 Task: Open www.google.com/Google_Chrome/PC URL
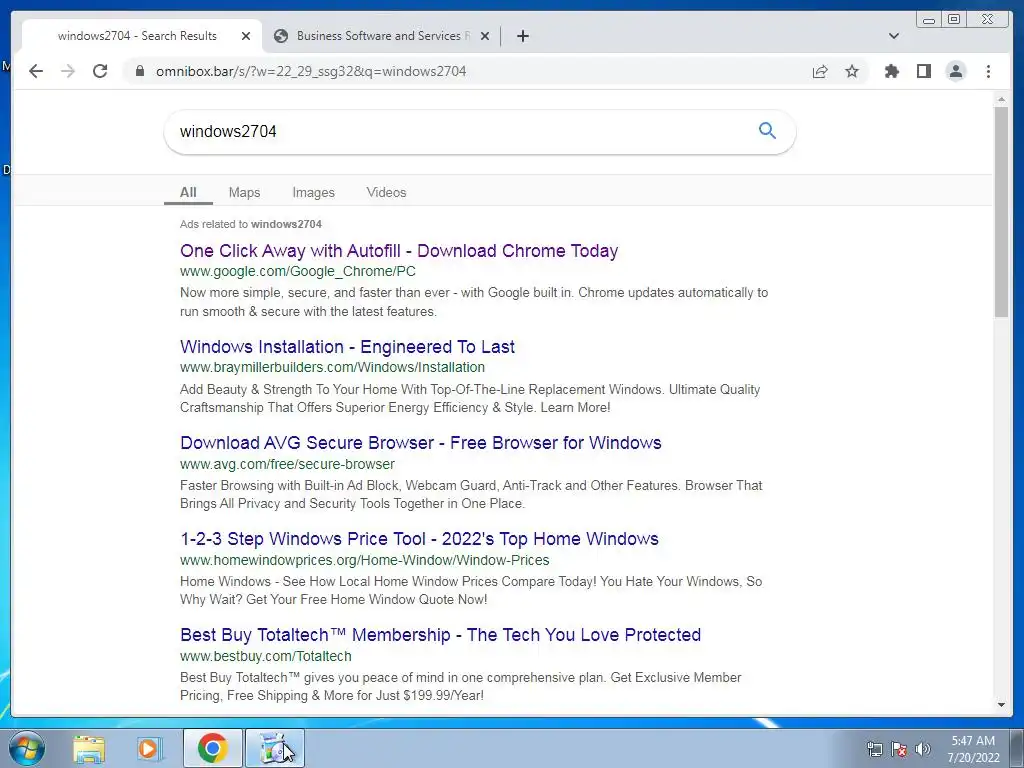coord(298,271)
